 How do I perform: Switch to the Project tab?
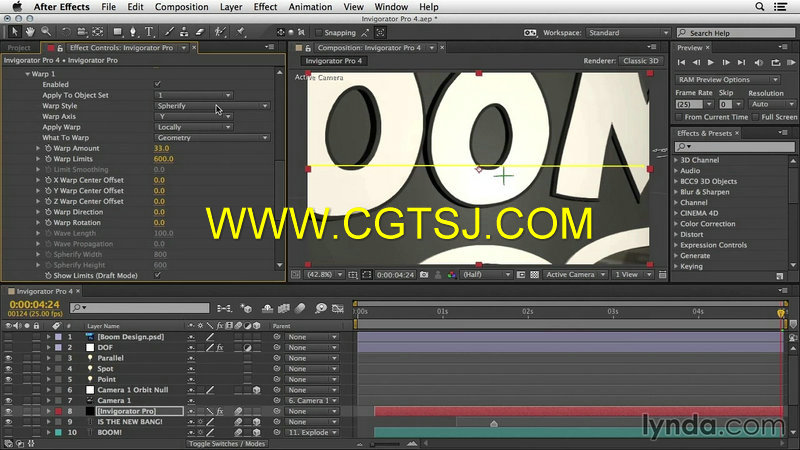pyautogui.click(x=19, y=47)
